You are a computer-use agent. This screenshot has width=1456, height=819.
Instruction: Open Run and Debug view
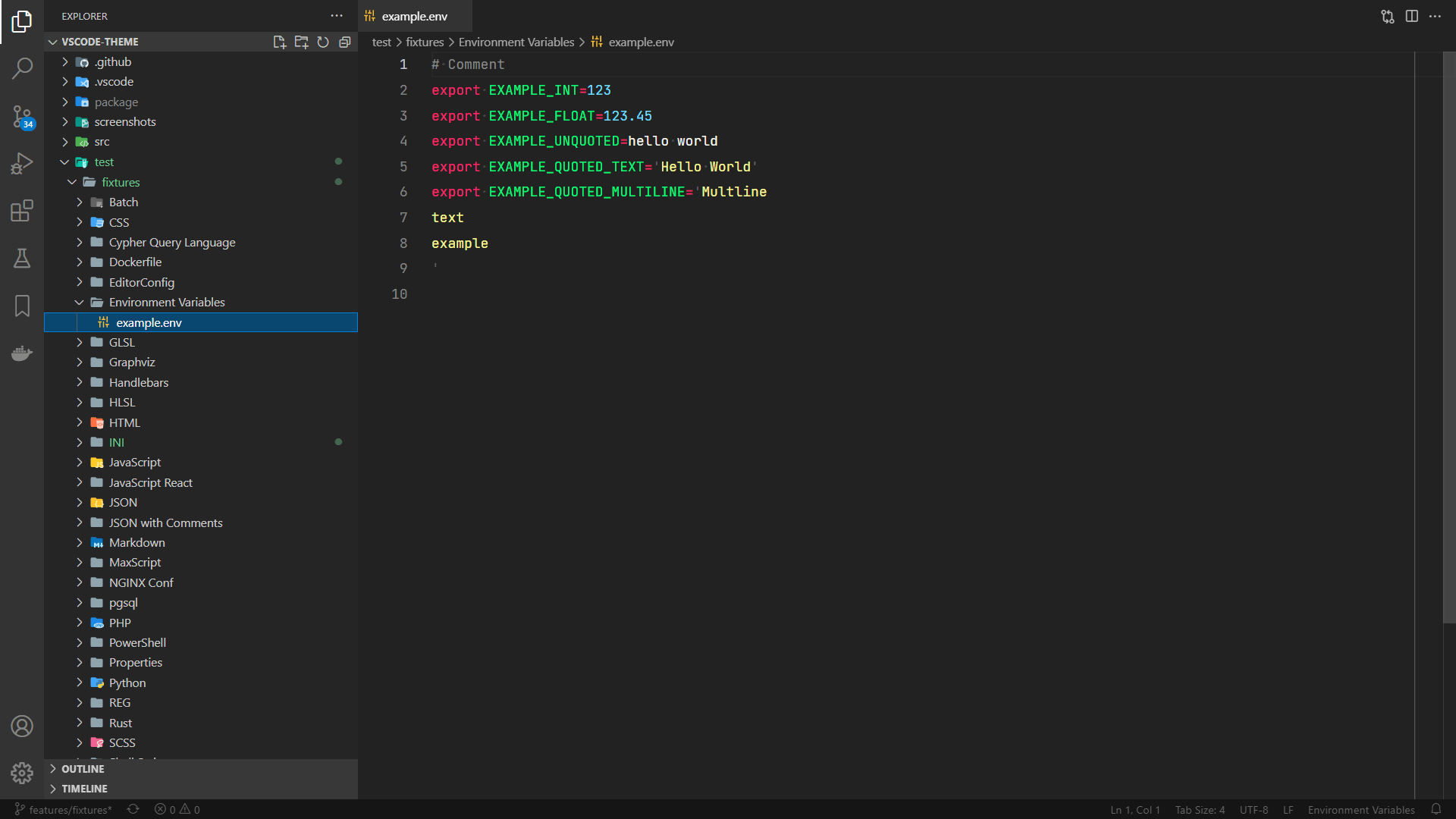[x=22, y=163]
